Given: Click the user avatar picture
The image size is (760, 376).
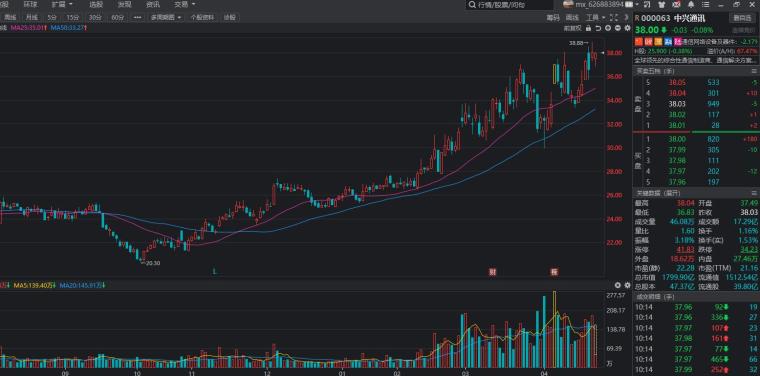Looking at the screenshot, I should (x=568, y=4).
